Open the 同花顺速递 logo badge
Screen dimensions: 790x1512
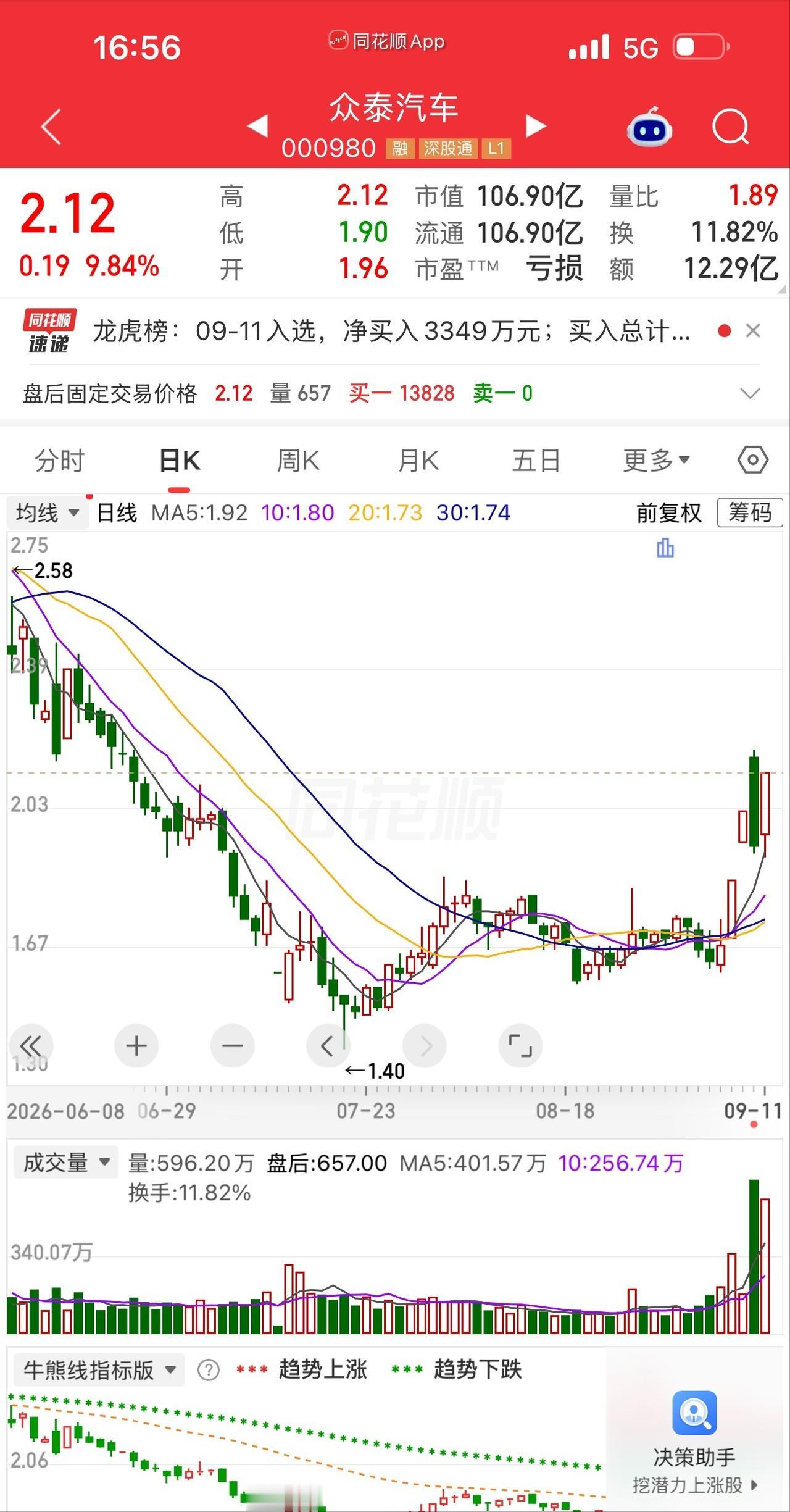pos(49,331)
